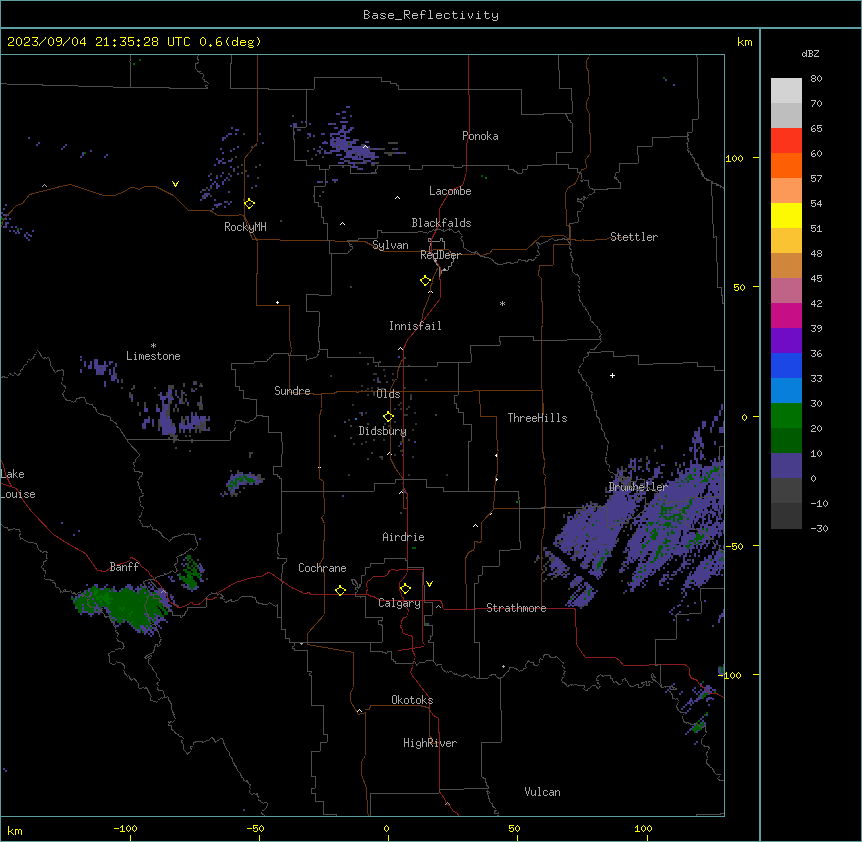Select the Airdrie label
Image resolution: width=862 pixels, height=842 pixels.
pyautogui.click(x=403, y=537)
